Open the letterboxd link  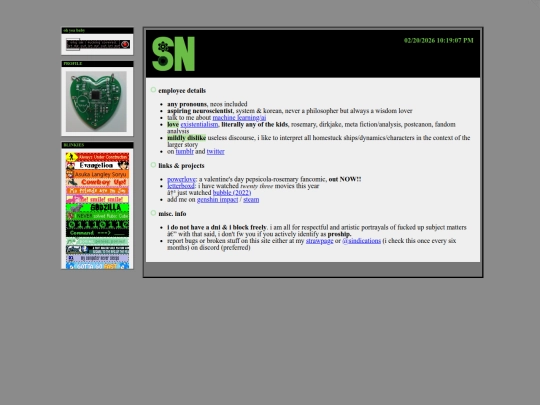point(181,186)
